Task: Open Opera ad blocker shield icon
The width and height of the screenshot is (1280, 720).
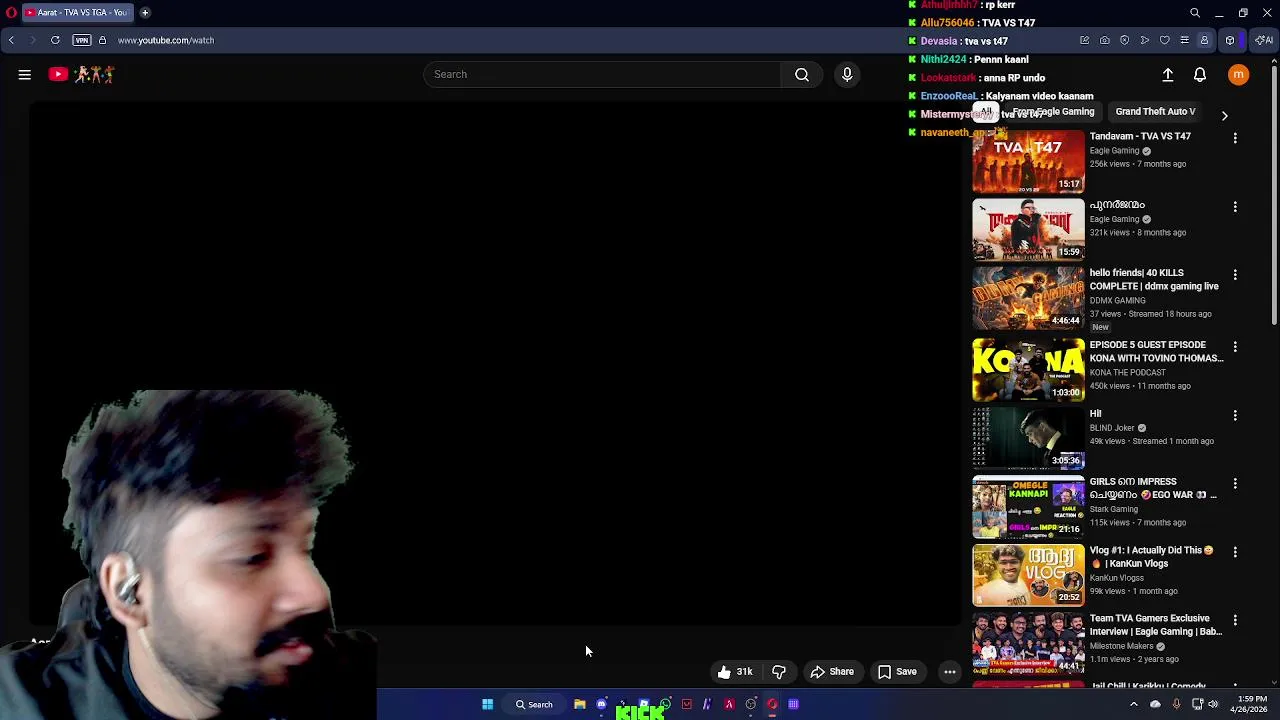Action: click(x=1125, y=40)
